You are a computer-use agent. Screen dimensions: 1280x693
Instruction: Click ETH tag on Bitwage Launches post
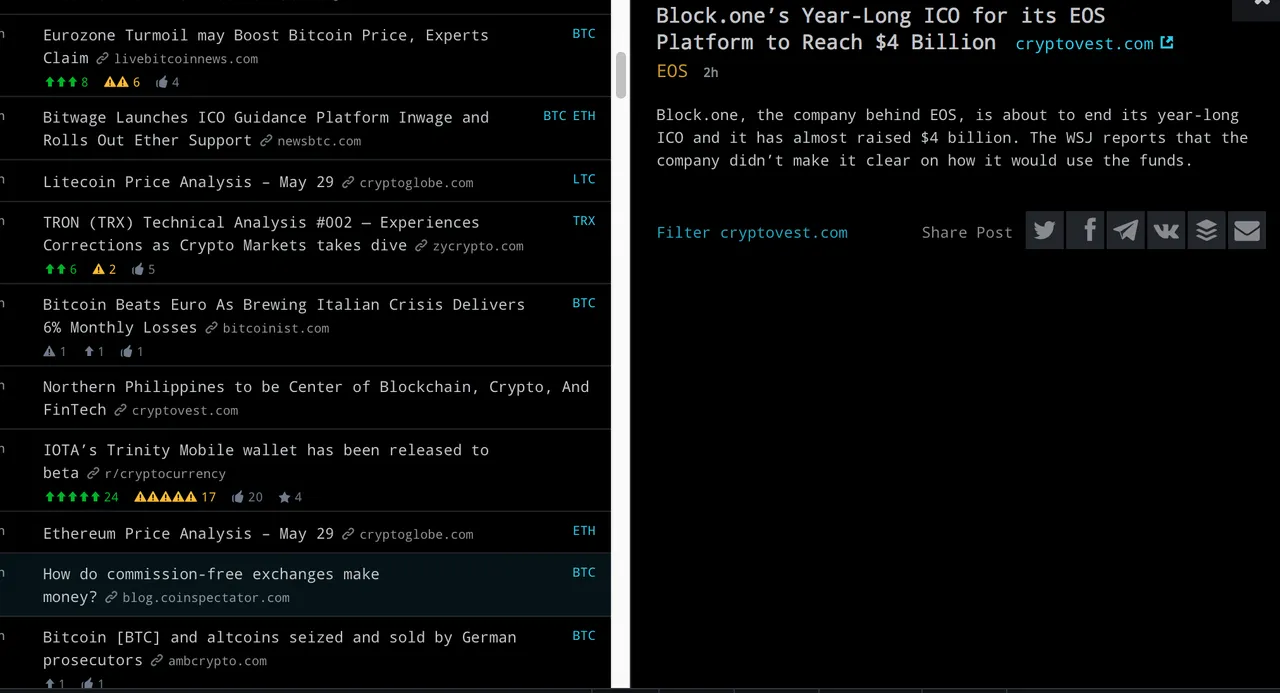(x=584, y=116)
